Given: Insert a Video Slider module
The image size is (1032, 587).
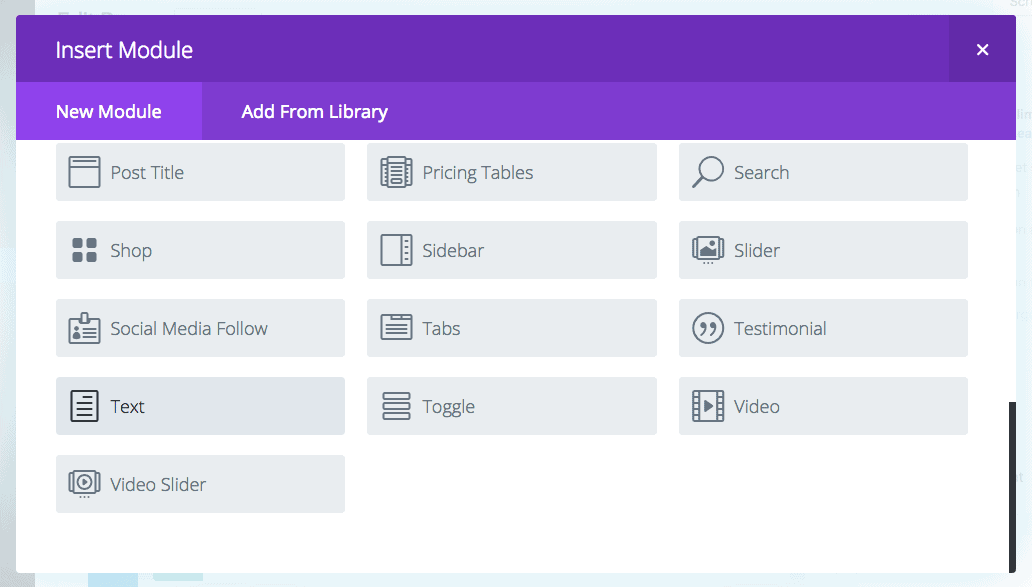Looking at the screenshot, I should coord(200,484).
